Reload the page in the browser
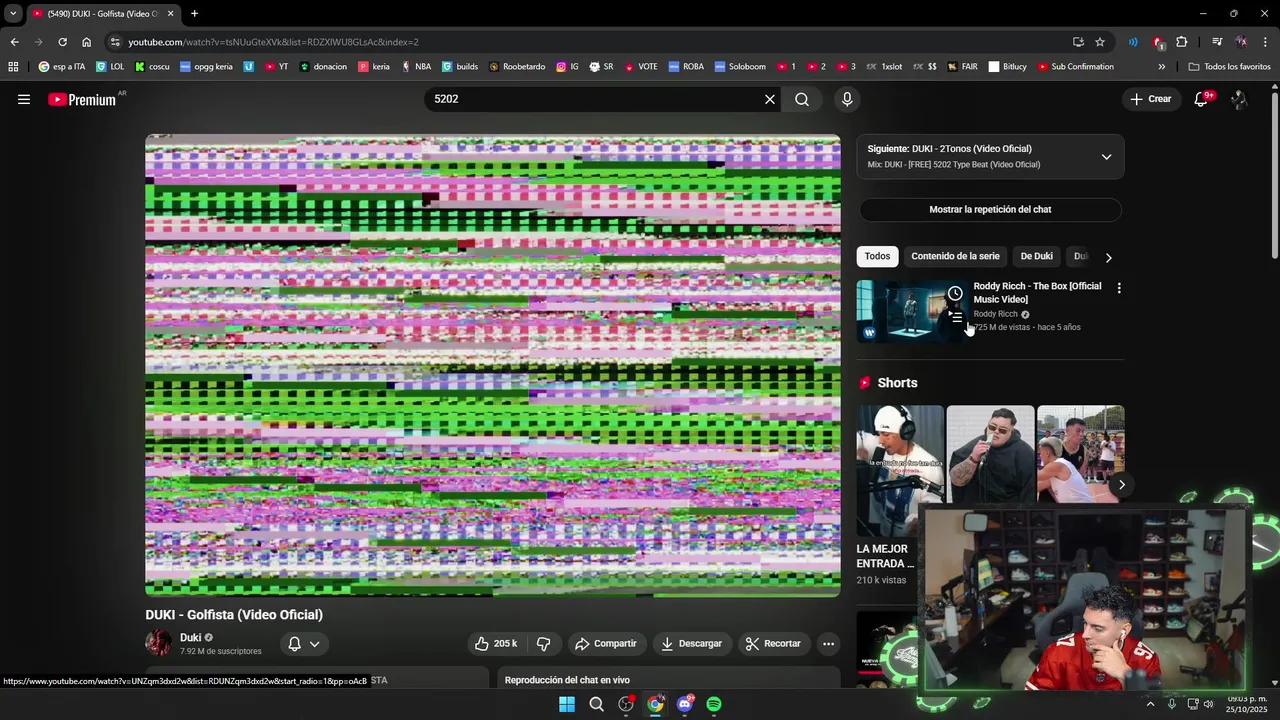 coord(62,42)
